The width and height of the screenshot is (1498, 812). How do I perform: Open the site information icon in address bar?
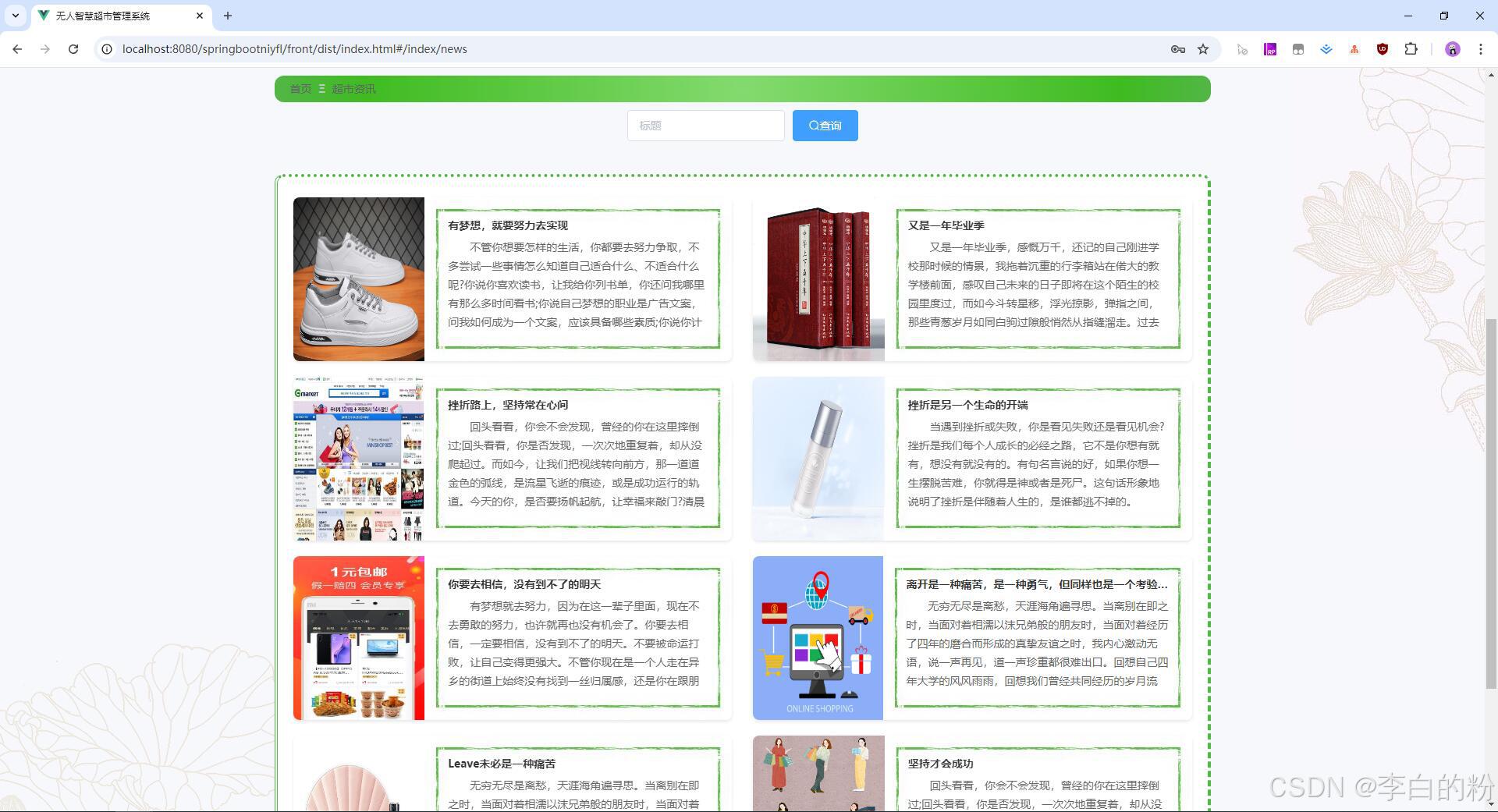108,49
